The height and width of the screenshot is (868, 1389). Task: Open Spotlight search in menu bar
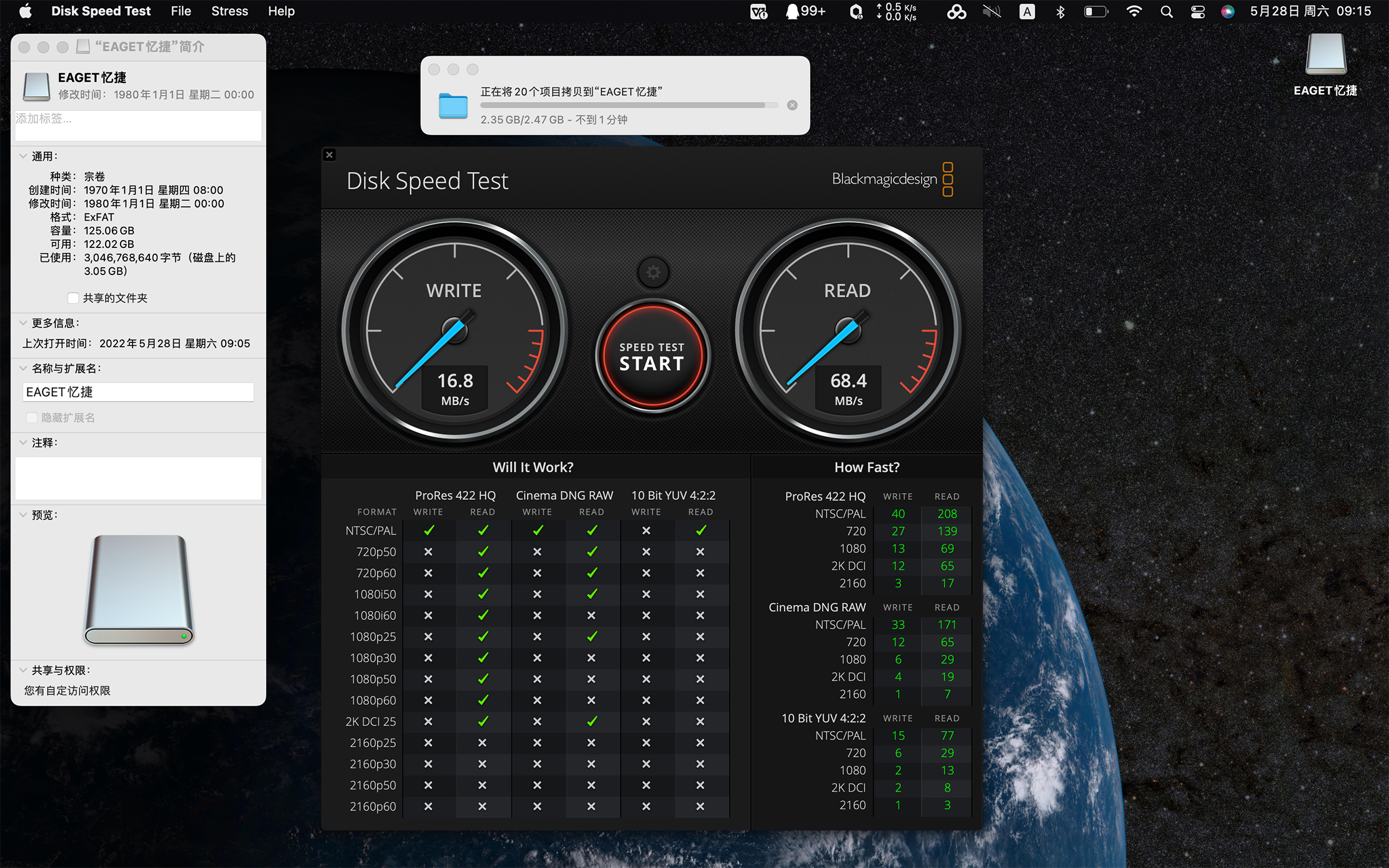coord(1166,11)
